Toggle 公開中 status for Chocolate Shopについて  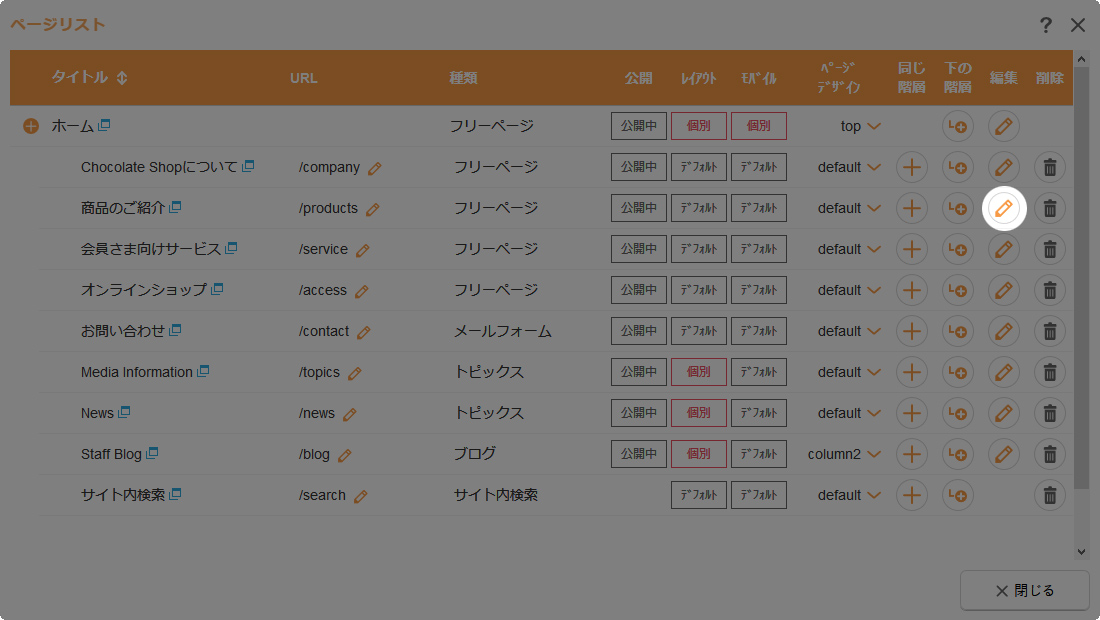tap(638, 167)
